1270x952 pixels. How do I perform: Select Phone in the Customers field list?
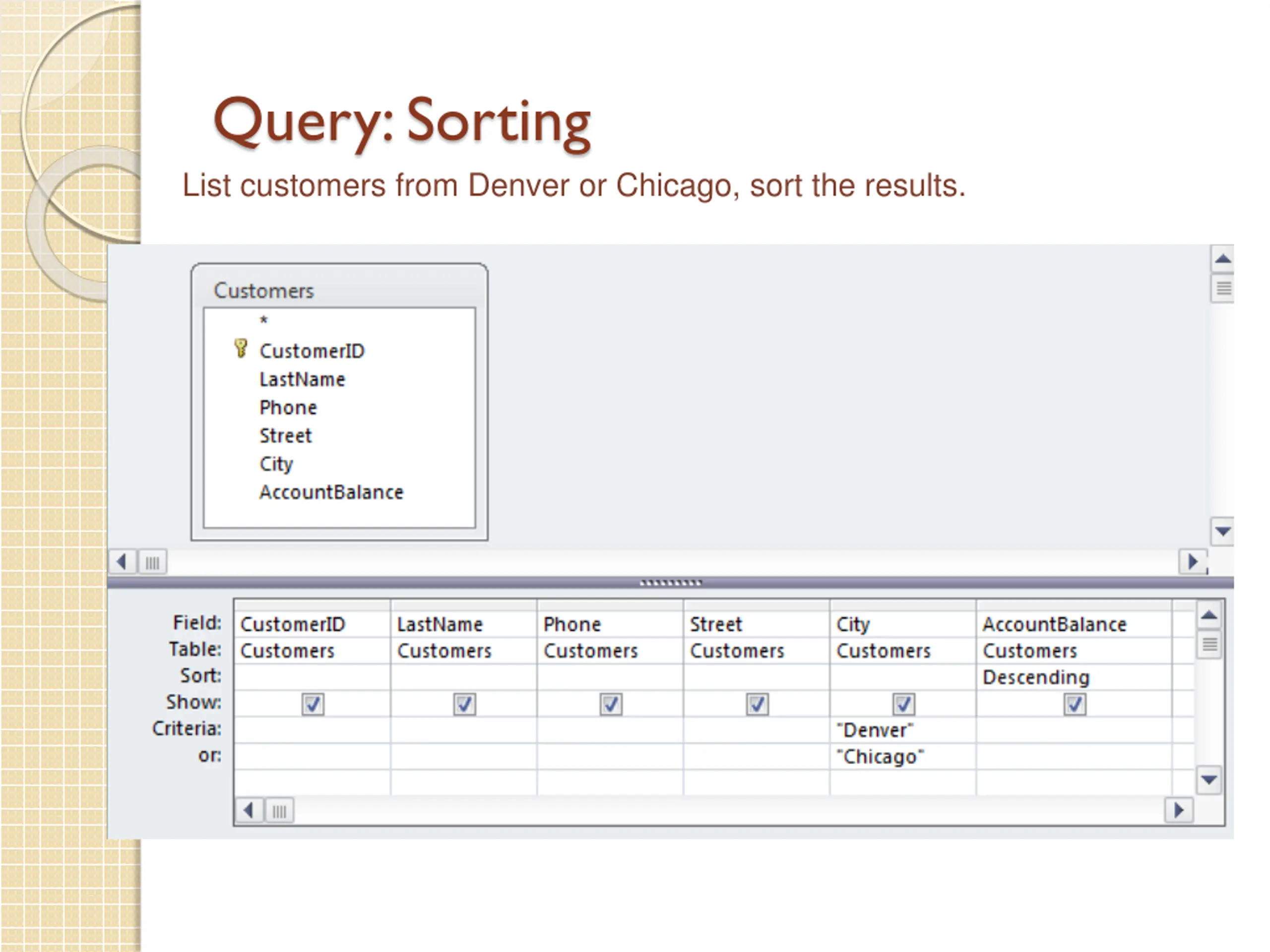tap(288, 408)
